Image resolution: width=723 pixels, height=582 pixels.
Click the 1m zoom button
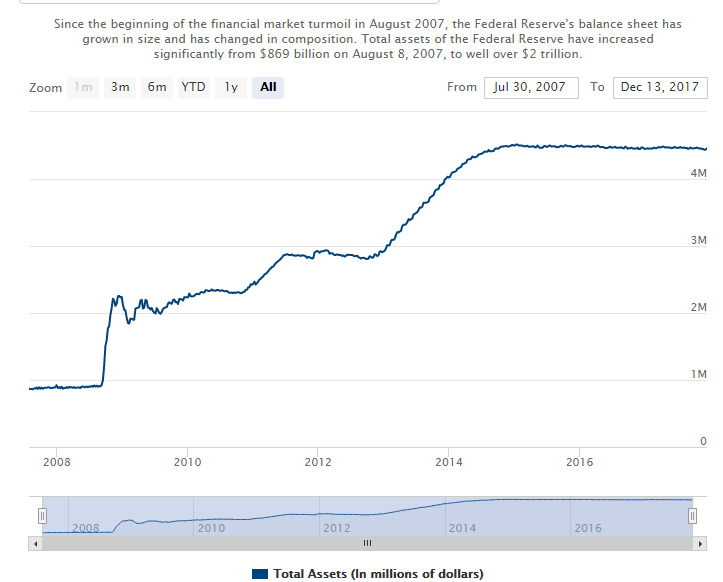(x=84, y=87)
